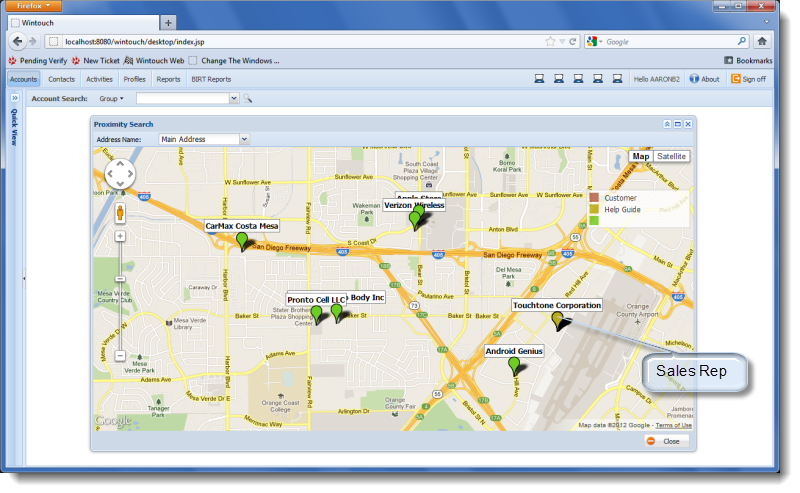Switch to the Activities tab

point(99,79)
